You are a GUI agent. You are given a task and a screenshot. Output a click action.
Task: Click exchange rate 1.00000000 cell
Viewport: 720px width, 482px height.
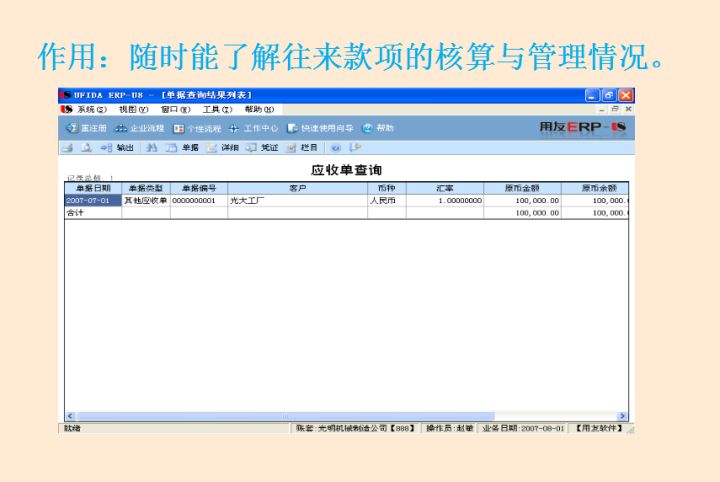point(445,201)
